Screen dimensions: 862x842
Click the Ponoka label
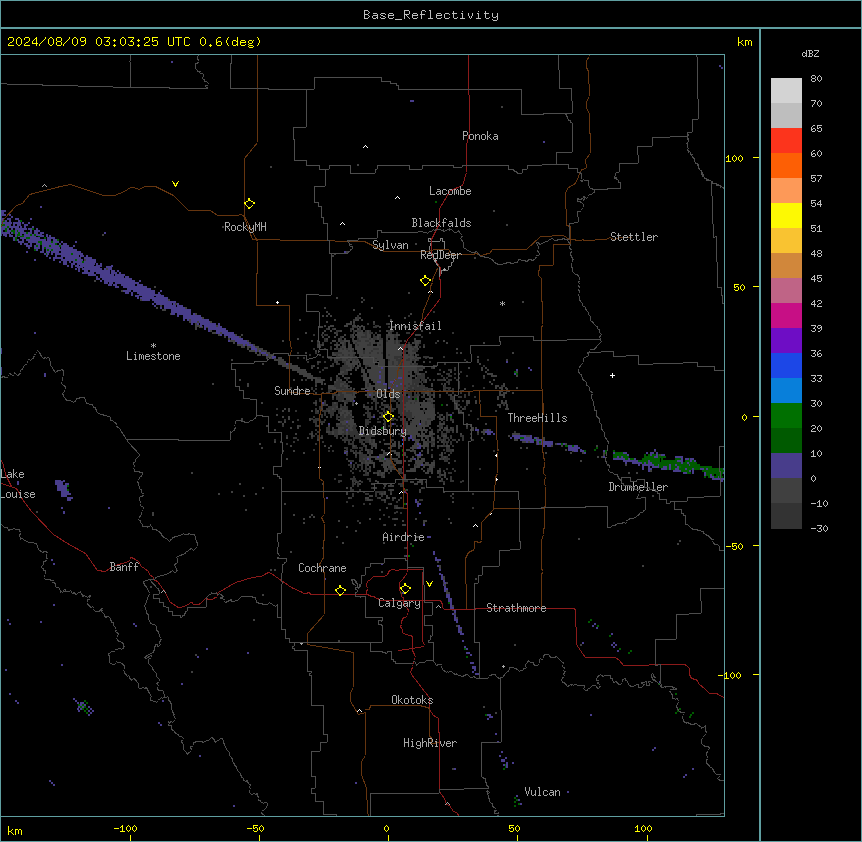tap(480, 136)
